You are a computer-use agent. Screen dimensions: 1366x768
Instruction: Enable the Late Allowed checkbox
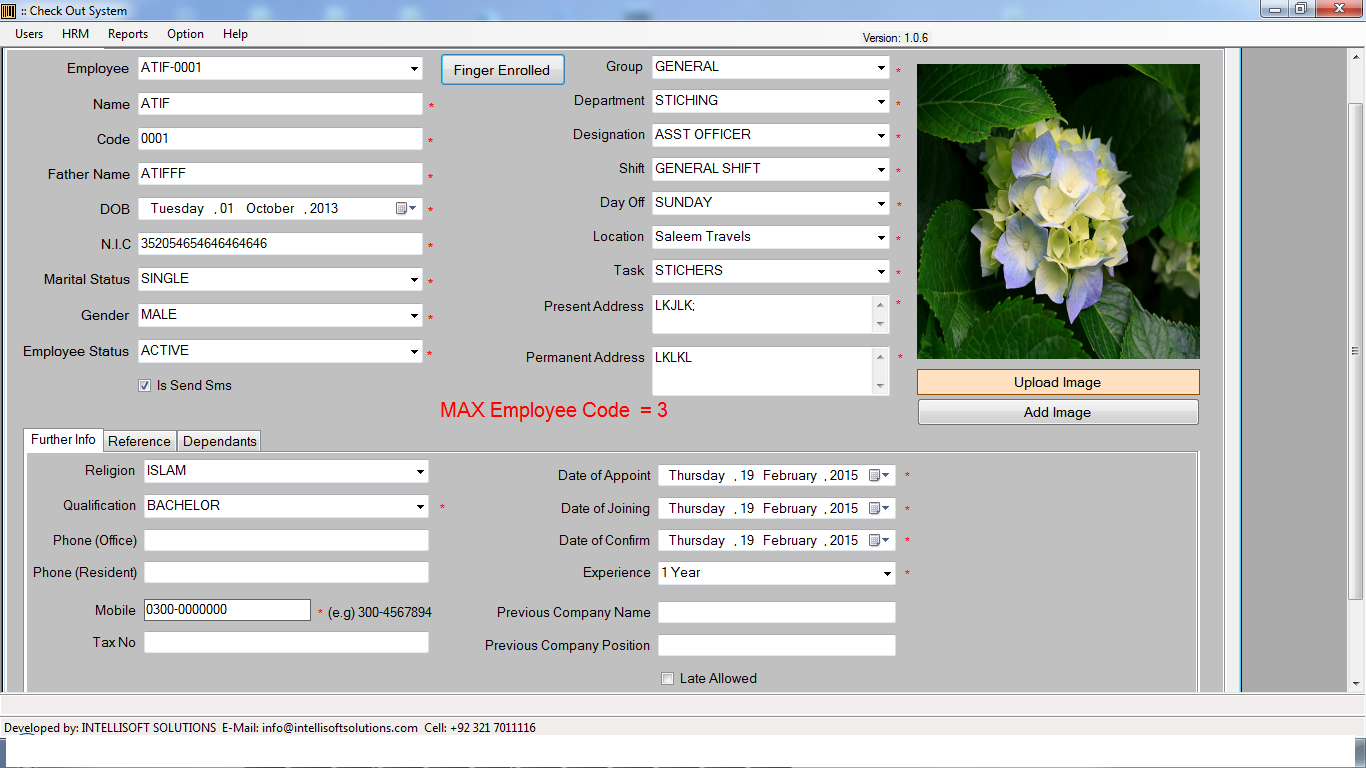coord(668,679)
